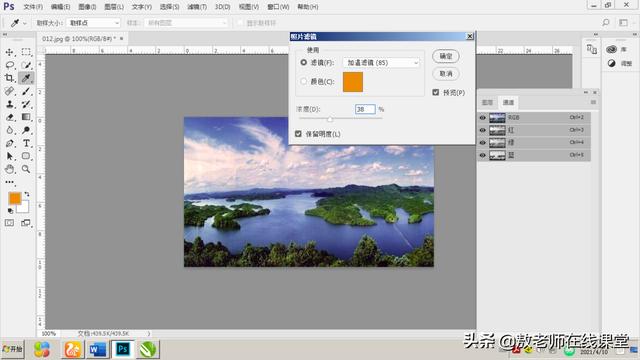Toggle Quick Mask mode
640x360 pixels.
point(9,223)
